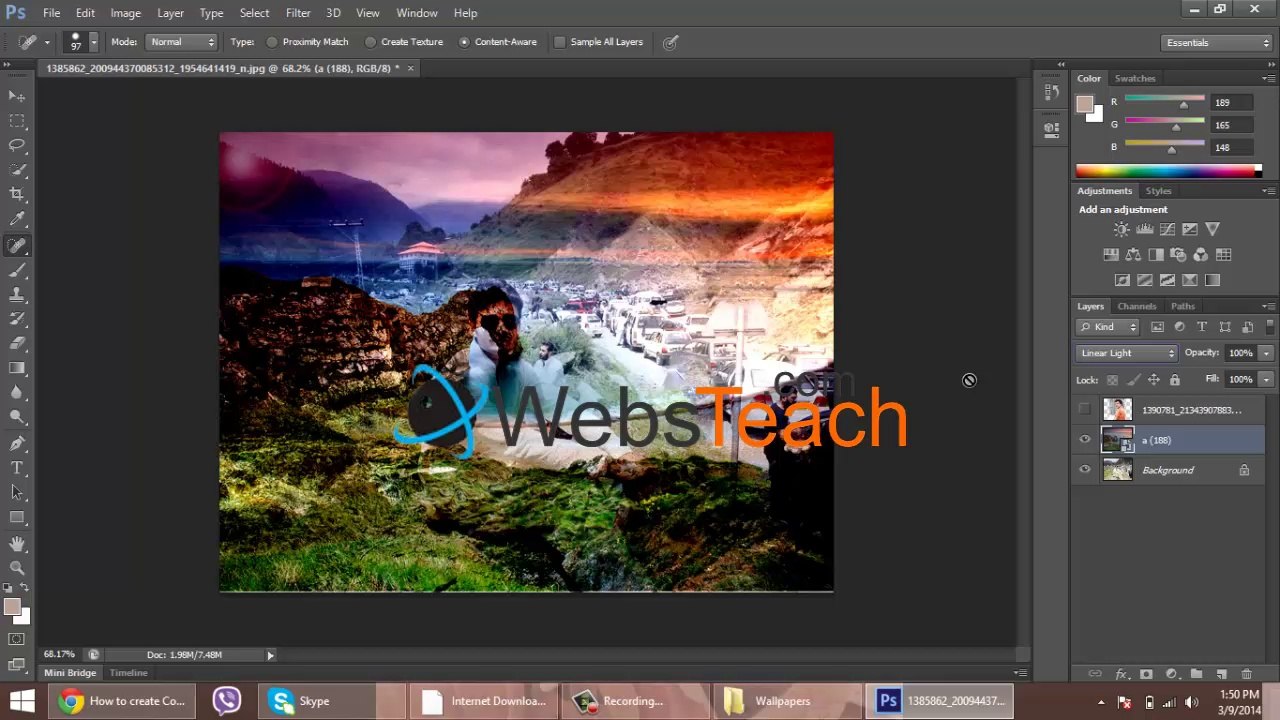
Task: Switch to the Swatches tab
Action: click(x=1135, y=79)
